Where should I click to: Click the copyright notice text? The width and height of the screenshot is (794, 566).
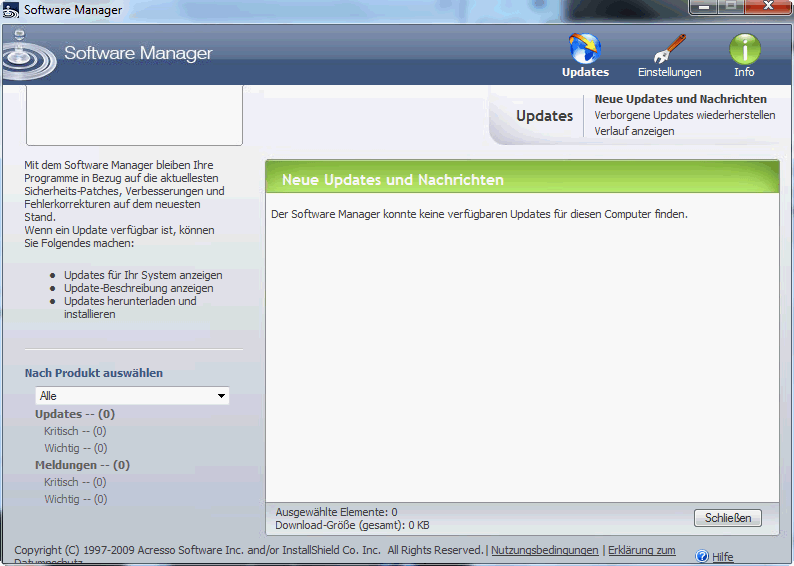pos(249,550)
